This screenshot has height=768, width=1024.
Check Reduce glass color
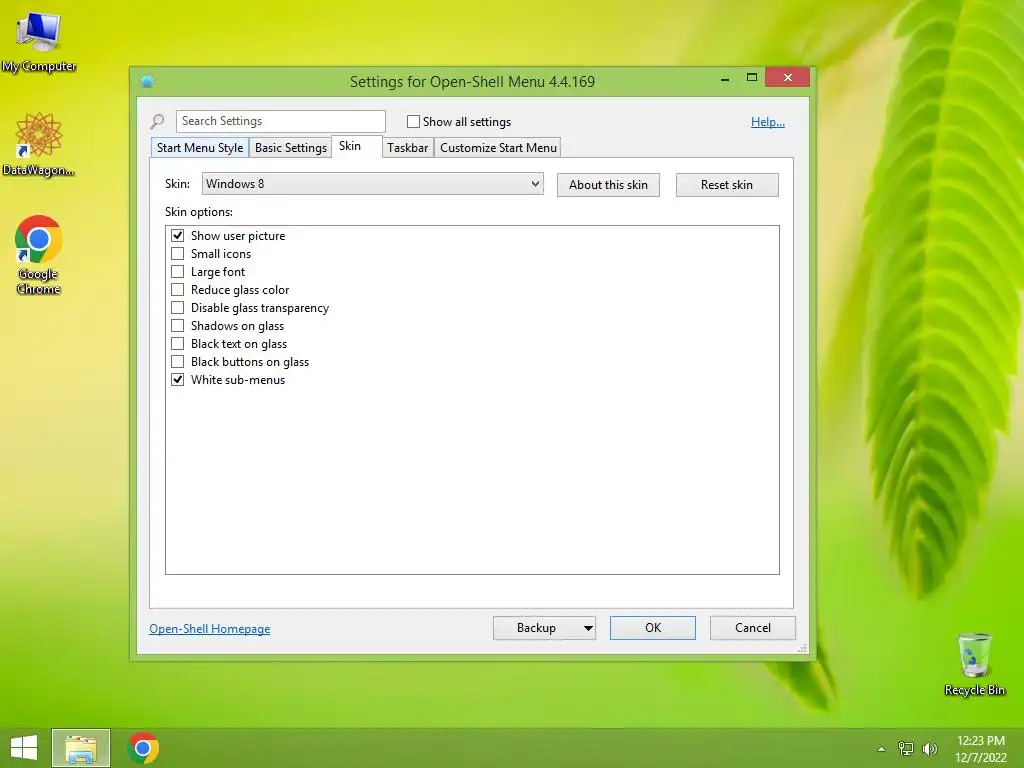click(x=178, y=289)
